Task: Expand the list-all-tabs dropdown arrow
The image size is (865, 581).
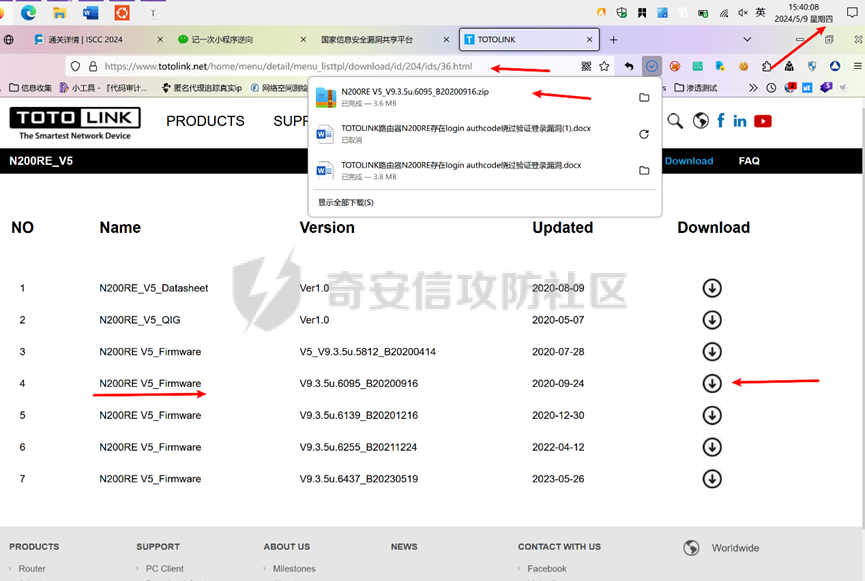Action: (747, 40)
